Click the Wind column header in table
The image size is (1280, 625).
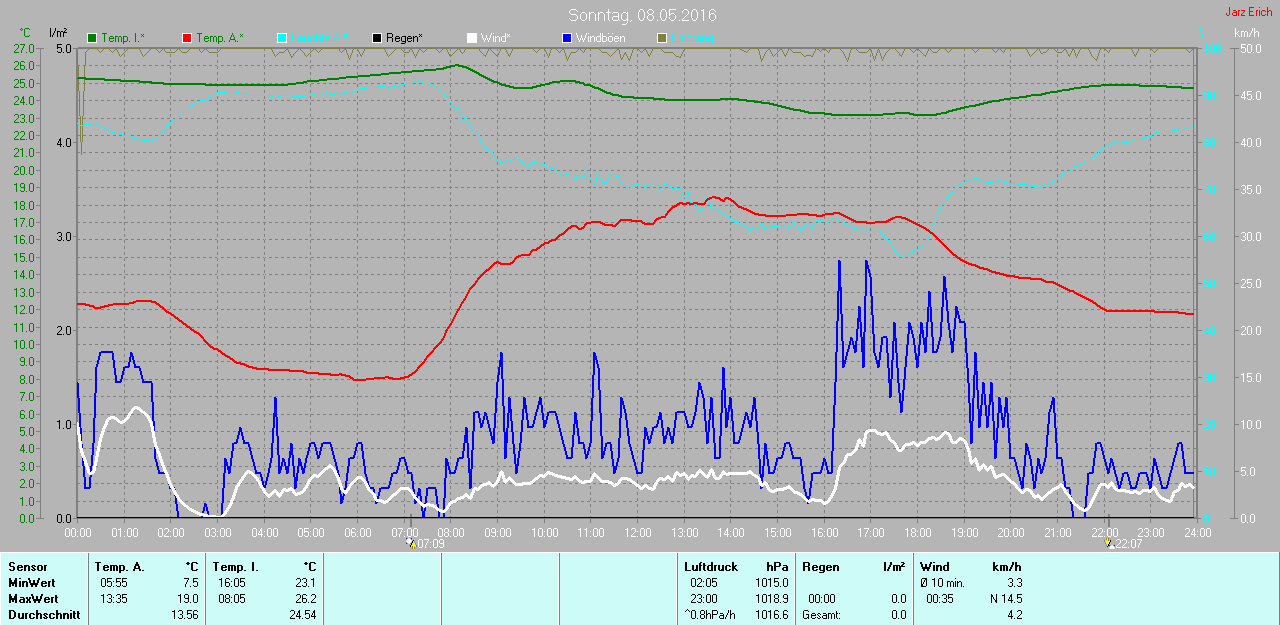coord(935,567)
